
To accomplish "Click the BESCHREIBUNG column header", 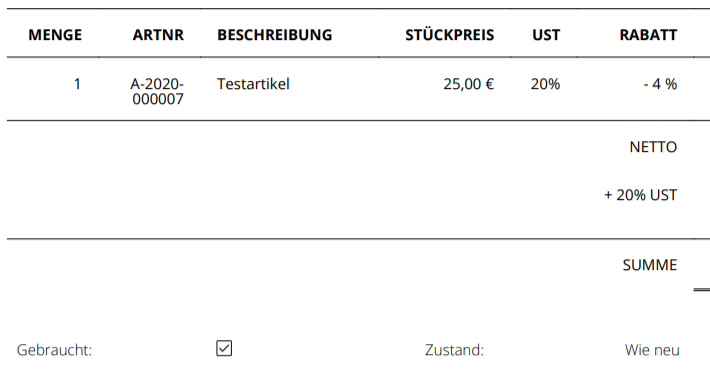I will click(274, 35).
